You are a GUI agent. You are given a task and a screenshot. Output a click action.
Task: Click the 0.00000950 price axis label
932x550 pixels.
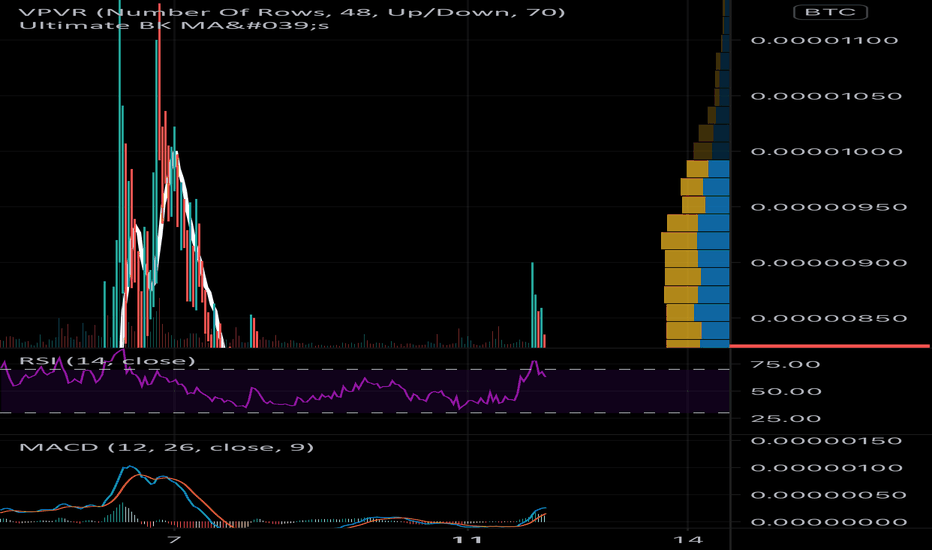pyautogui.click(x=829, y=208)
